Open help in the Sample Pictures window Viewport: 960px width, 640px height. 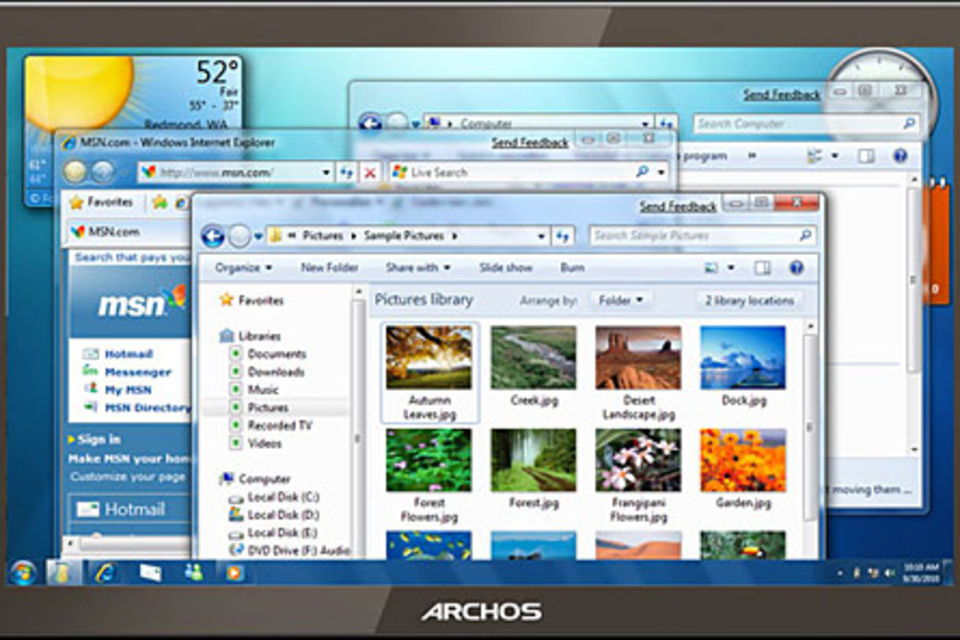click(796, 268)
